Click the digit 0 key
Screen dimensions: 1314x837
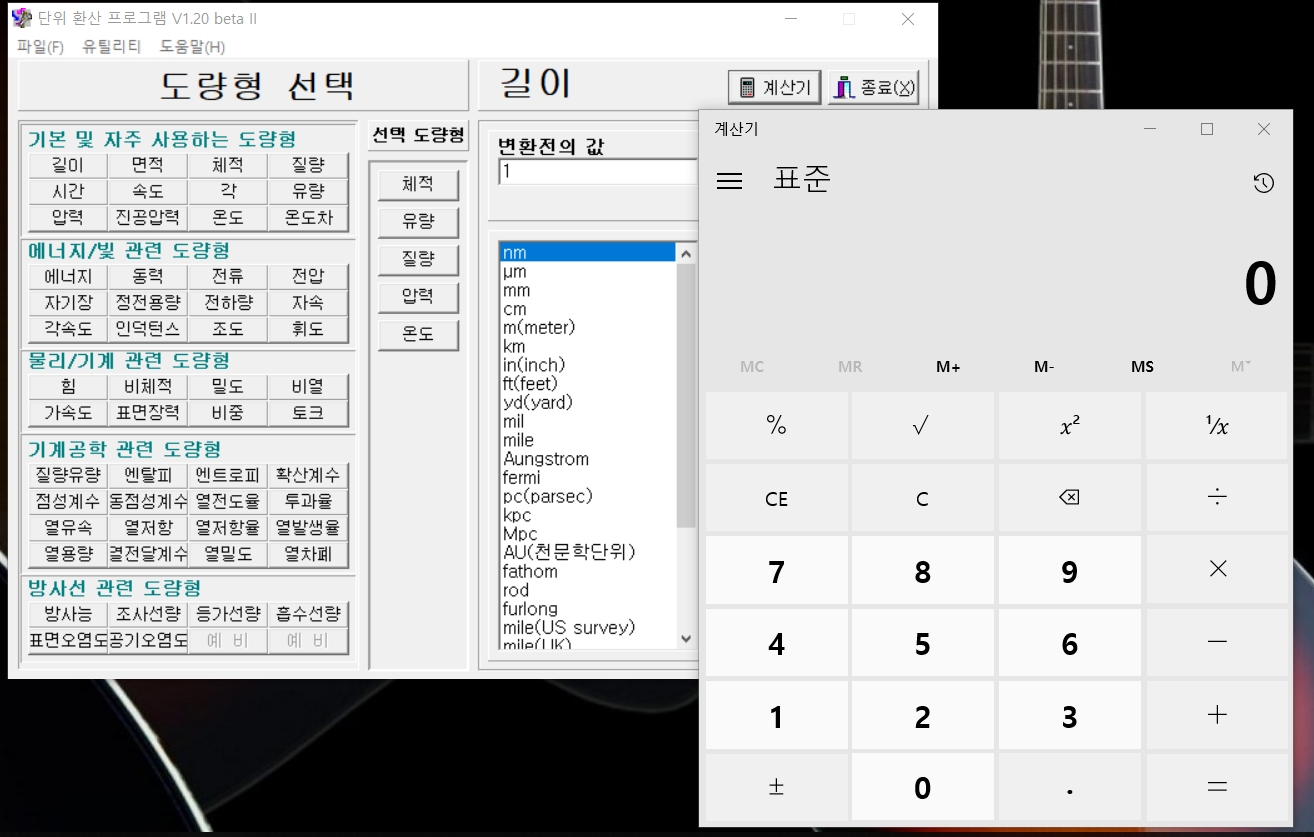point(922,788)
